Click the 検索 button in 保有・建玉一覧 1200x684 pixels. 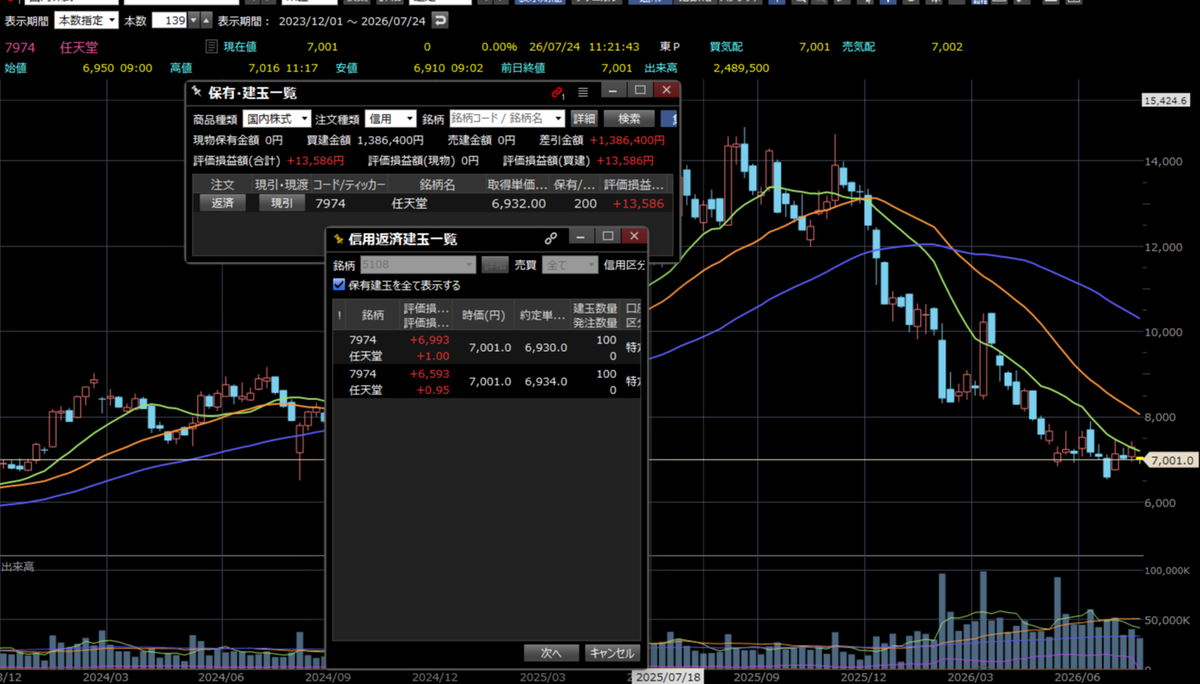(x=629, y=118)
